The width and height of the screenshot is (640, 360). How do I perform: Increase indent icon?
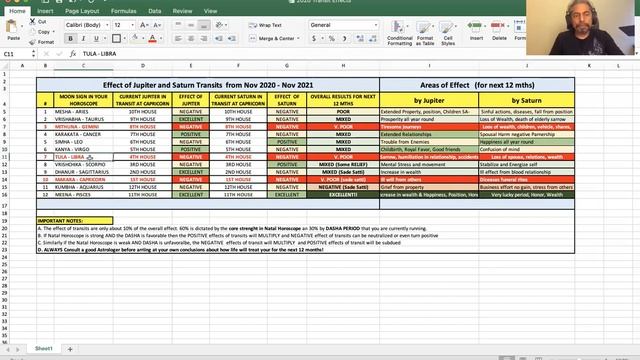(232, 38)
